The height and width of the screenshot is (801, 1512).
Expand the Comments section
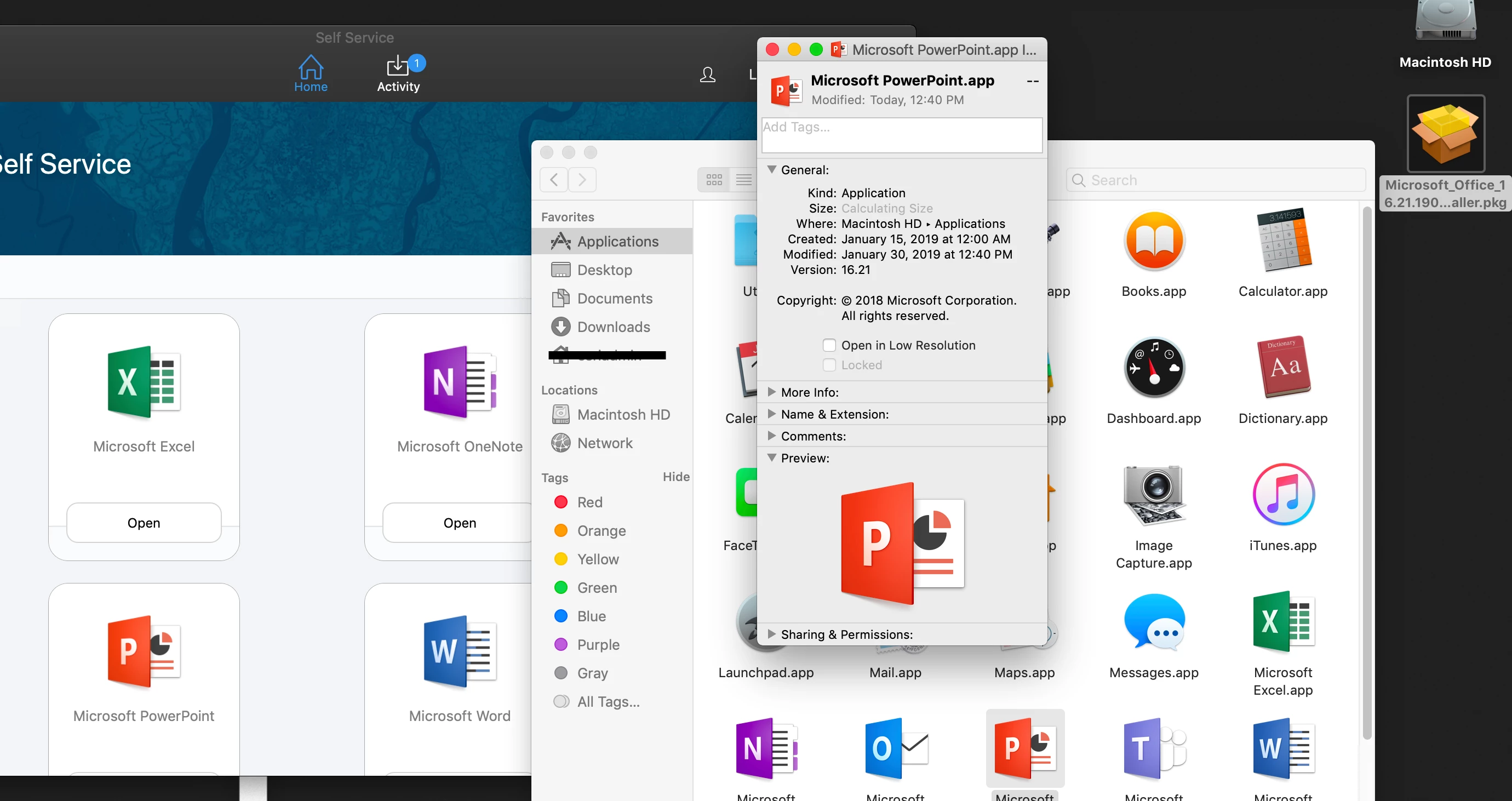tap(772, 436)
